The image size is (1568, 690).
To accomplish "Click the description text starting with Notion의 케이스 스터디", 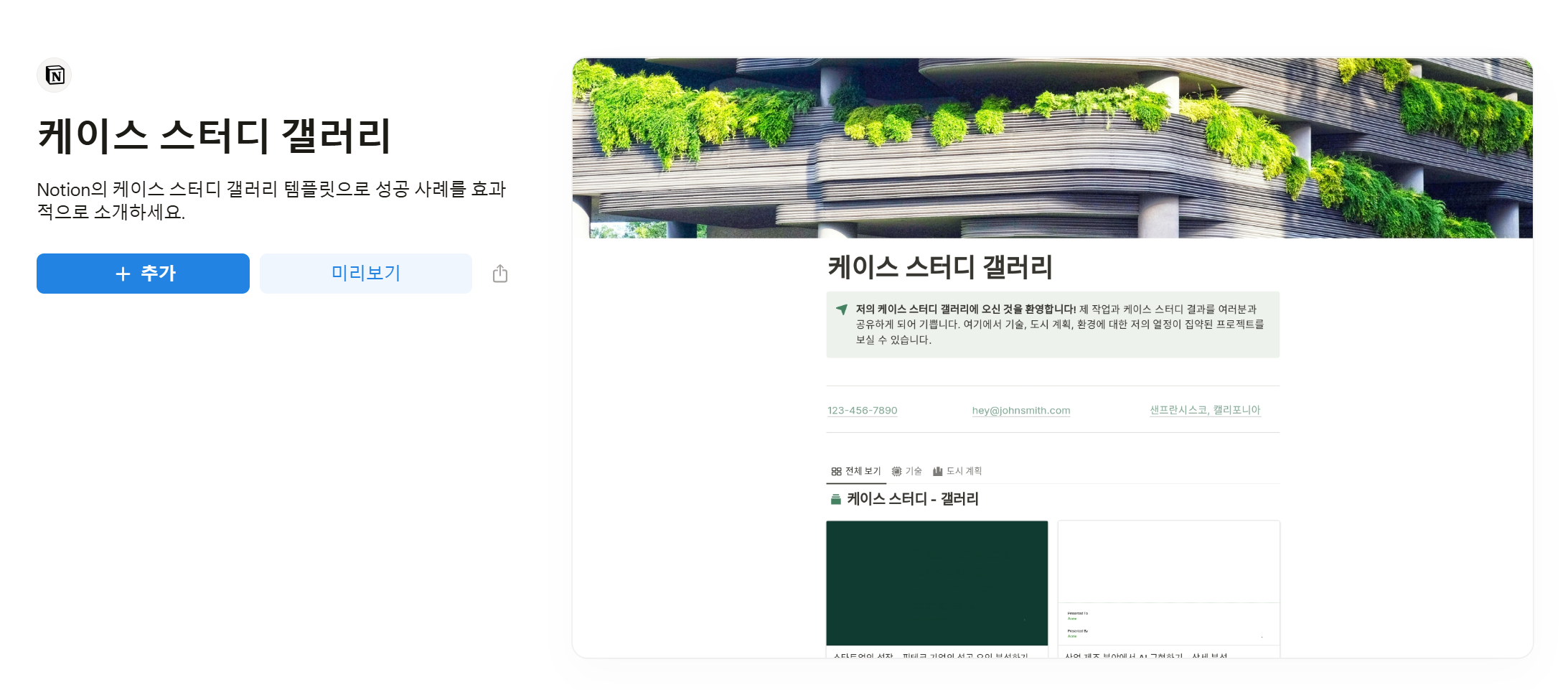I will [x=271, y=200].
